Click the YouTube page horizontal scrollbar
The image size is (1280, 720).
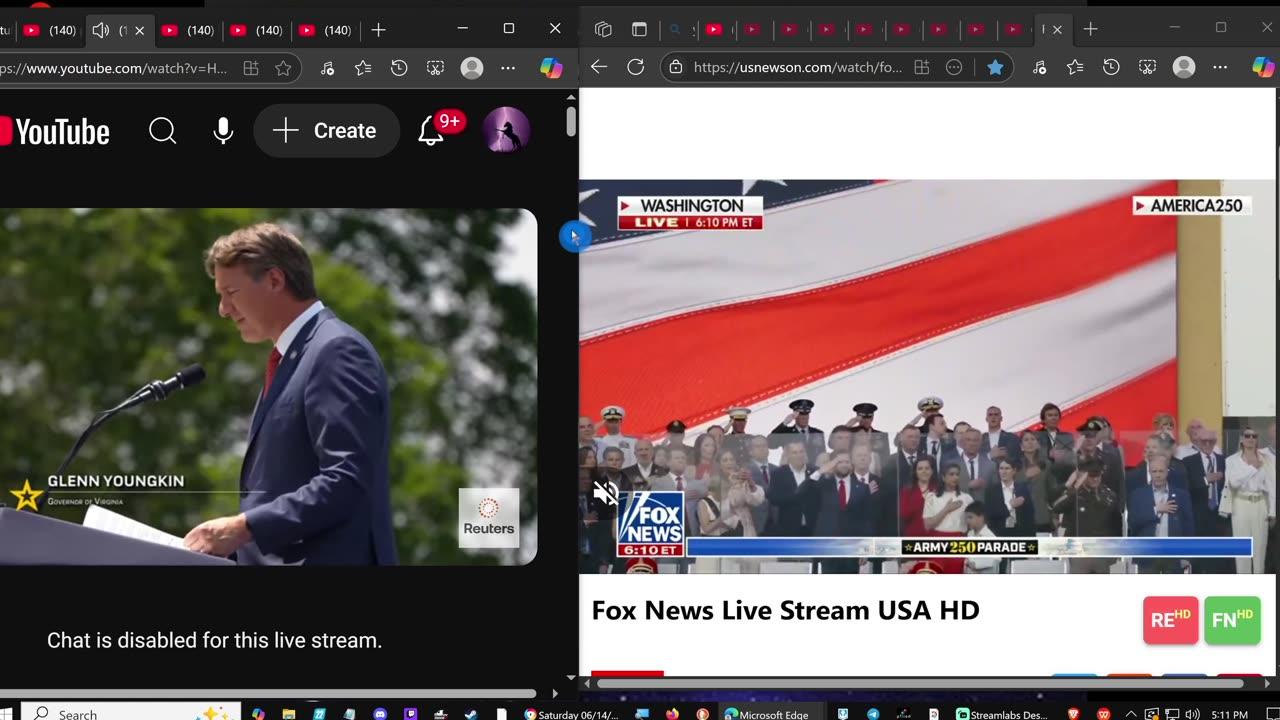pyautogui.click(x=270, y=693)
